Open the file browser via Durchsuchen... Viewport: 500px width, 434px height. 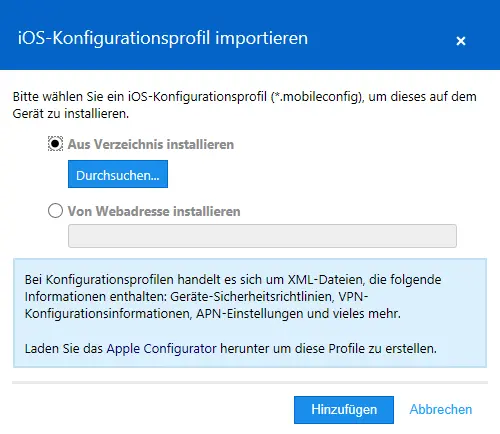click(x=118, y=174)
